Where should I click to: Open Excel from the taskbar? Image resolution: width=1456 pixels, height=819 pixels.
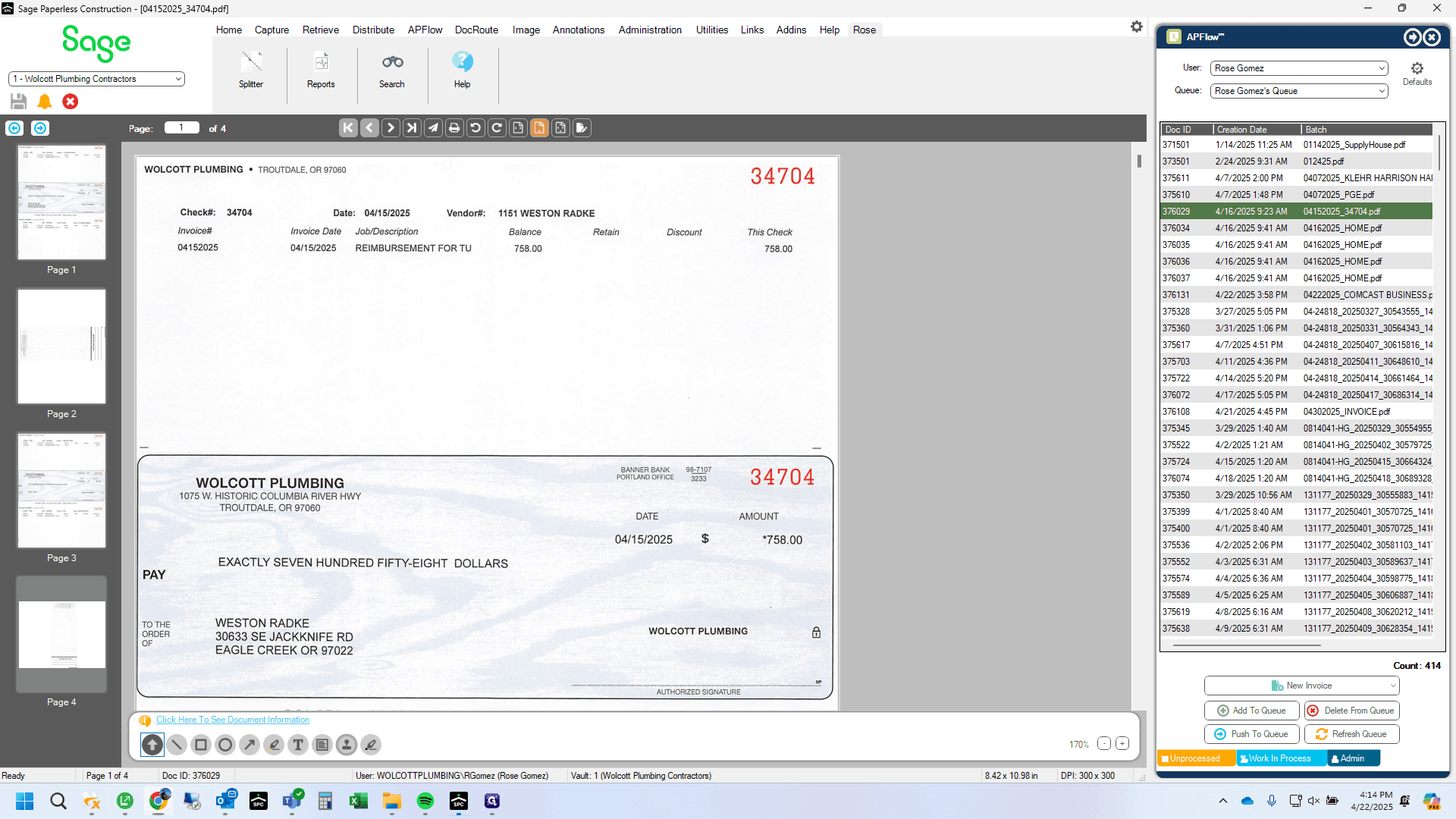point(358,802)
